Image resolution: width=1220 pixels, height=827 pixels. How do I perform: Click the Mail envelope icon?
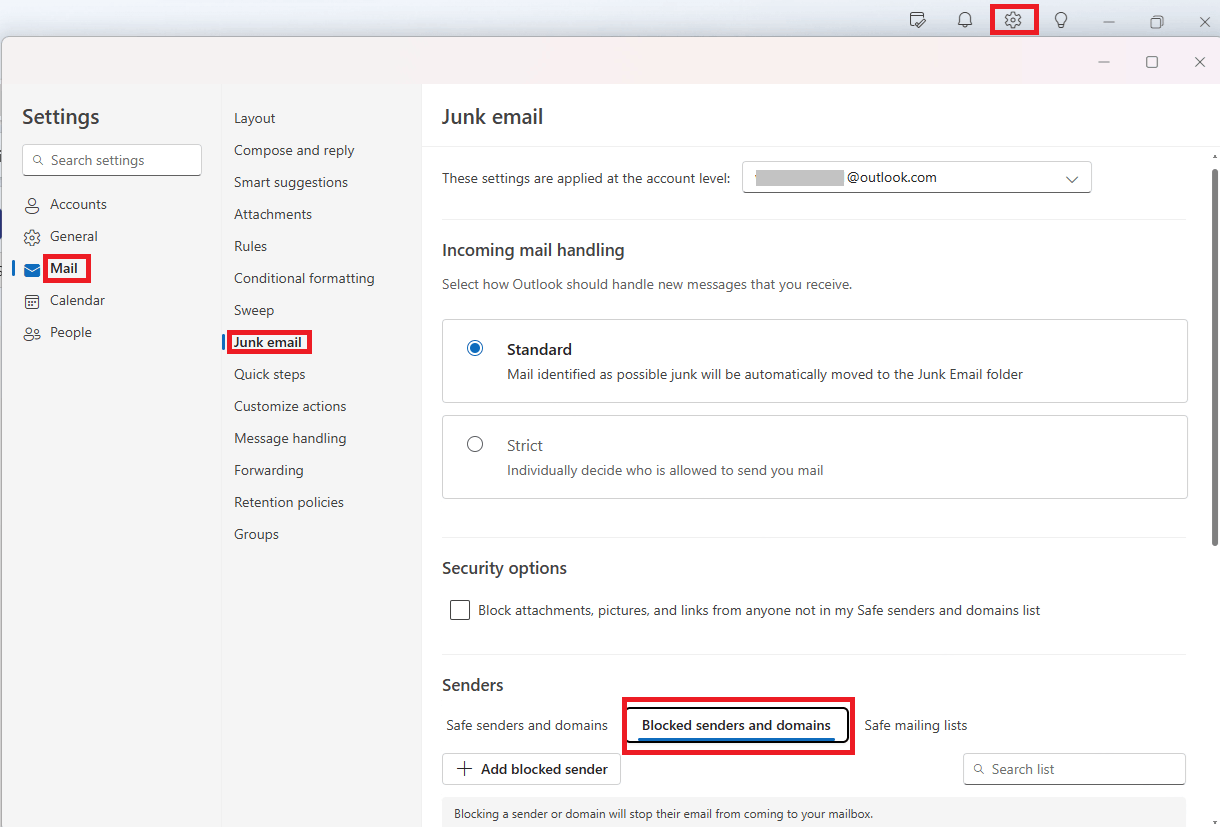pyautogui.click(x=33, y=268)
